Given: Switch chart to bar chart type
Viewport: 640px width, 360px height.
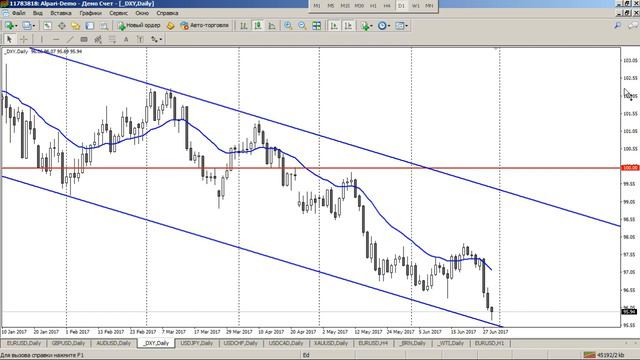Looking at the screenshot, I should coord(244,26).
